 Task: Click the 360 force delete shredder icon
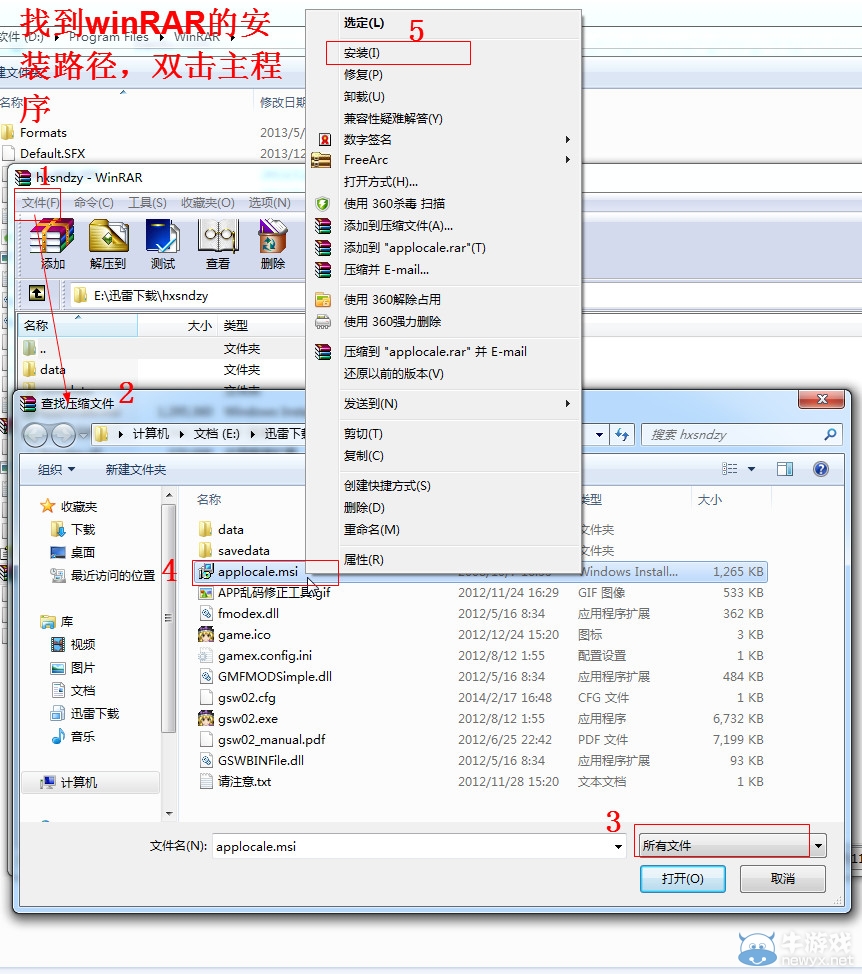pyautogui.click(x=322, y=322)
